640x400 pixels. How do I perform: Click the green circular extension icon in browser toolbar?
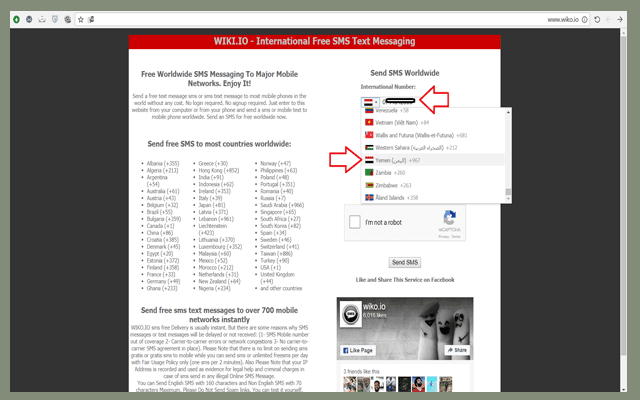tap(16, 19)
